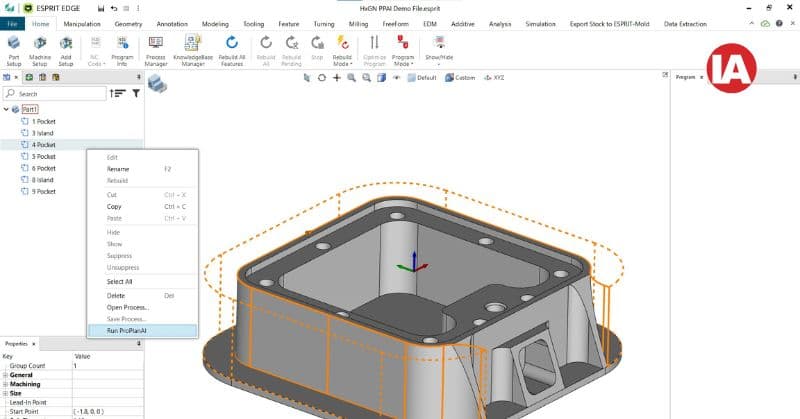Undo using the title bar arrow
The image size is (800, 419).
pyautogui.click(x=113, y=9)
